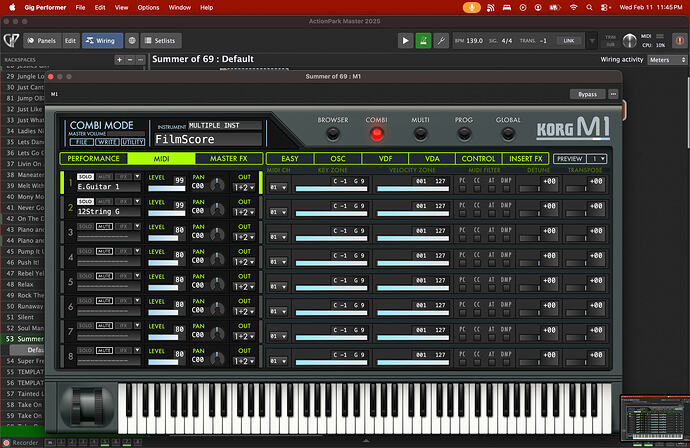690x448 pixels.
Task: Open the PREVIEW number dropdown
Action: coord(597,159)
